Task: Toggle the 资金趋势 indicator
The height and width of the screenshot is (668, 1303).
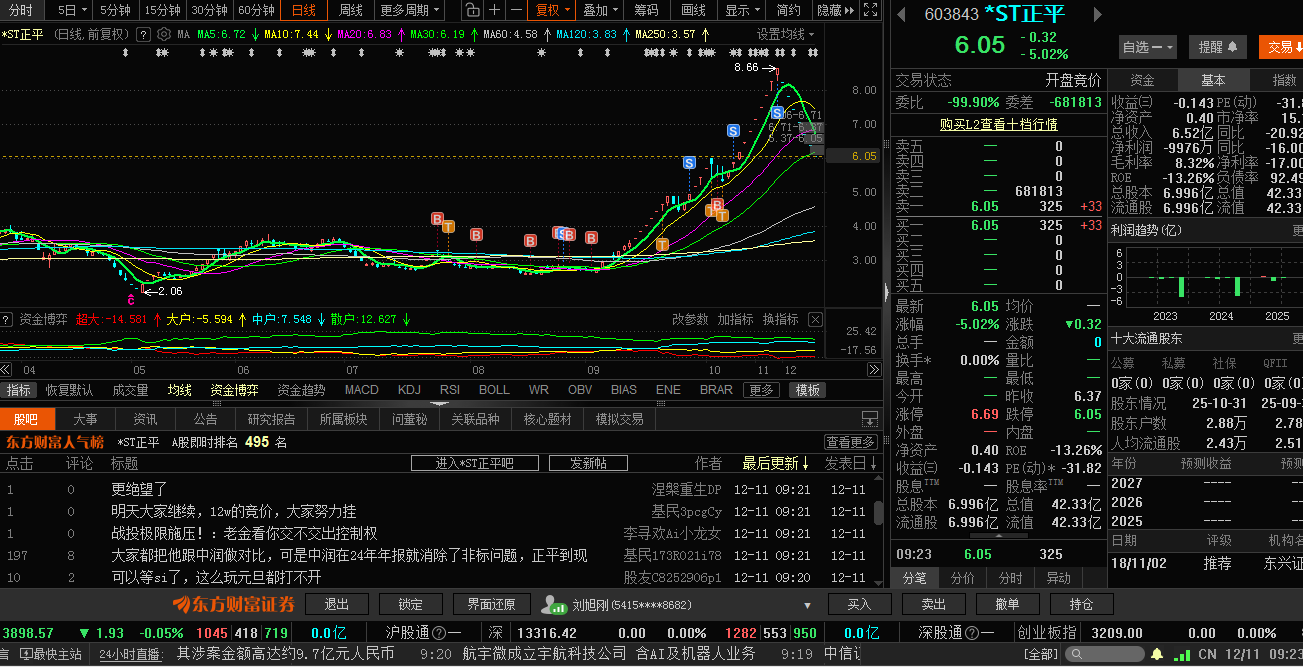Action: (301, 390)
